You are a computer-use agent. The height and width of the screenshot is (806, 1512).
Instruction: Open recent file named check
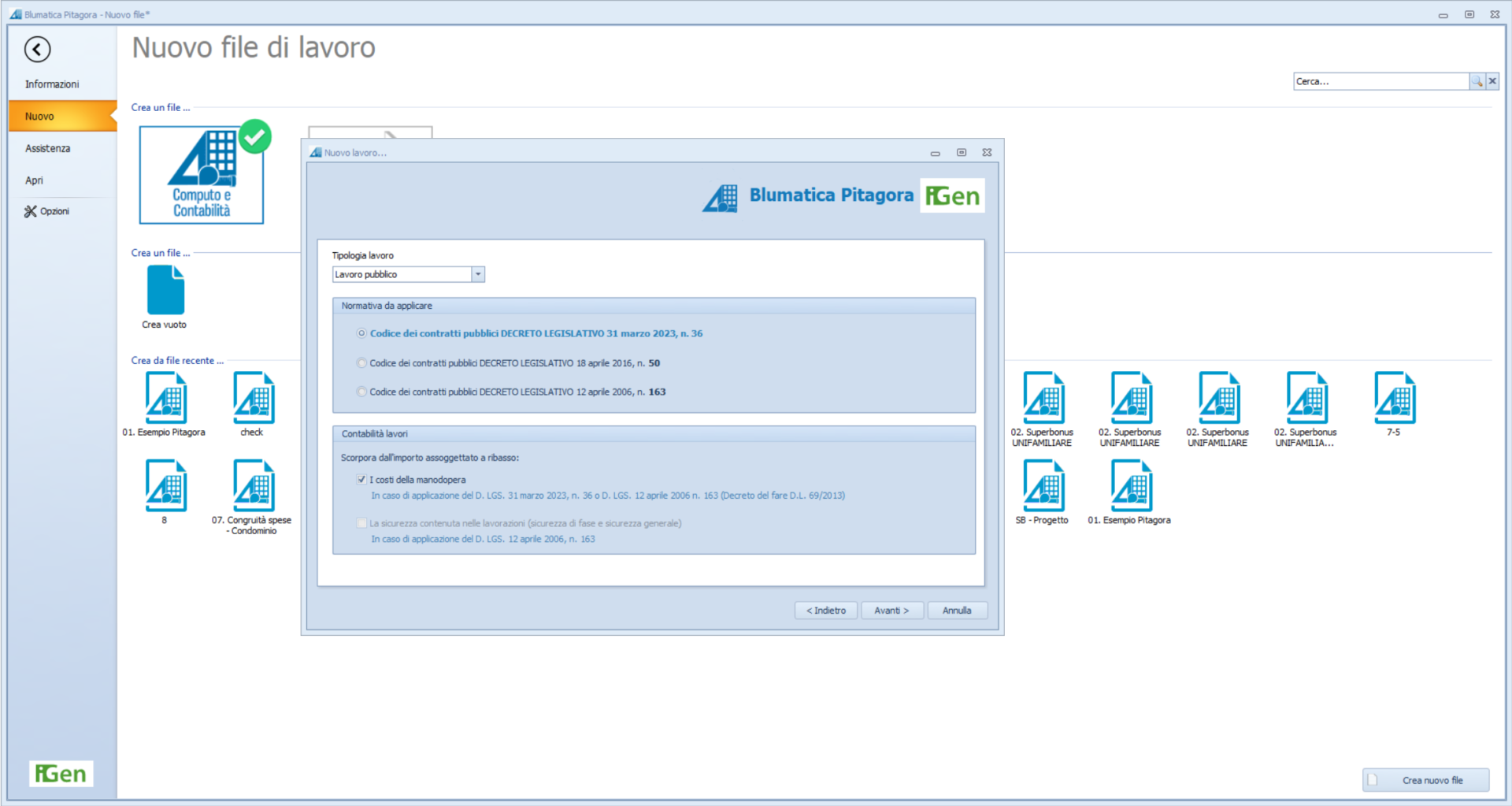point(253,399)
